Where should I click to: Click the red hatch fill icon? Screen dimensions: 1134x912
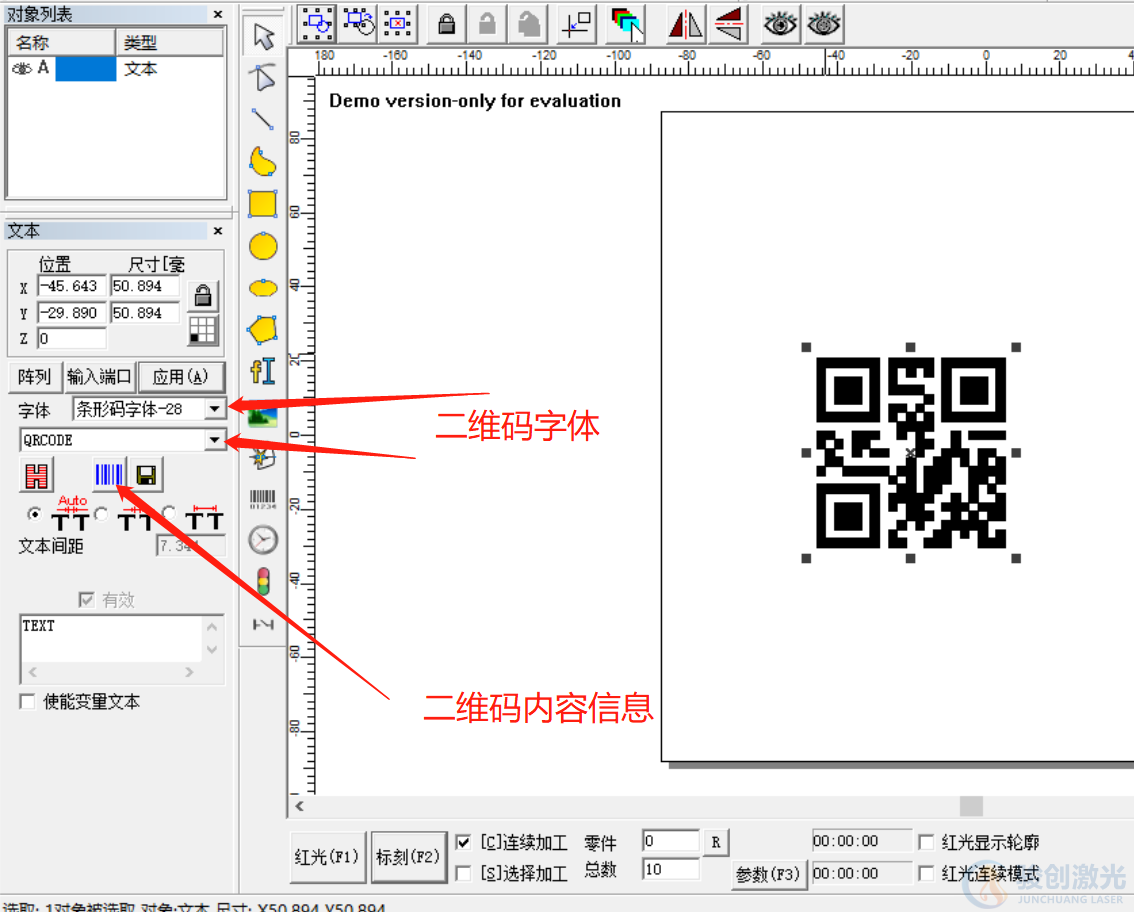tap(36, 475)
